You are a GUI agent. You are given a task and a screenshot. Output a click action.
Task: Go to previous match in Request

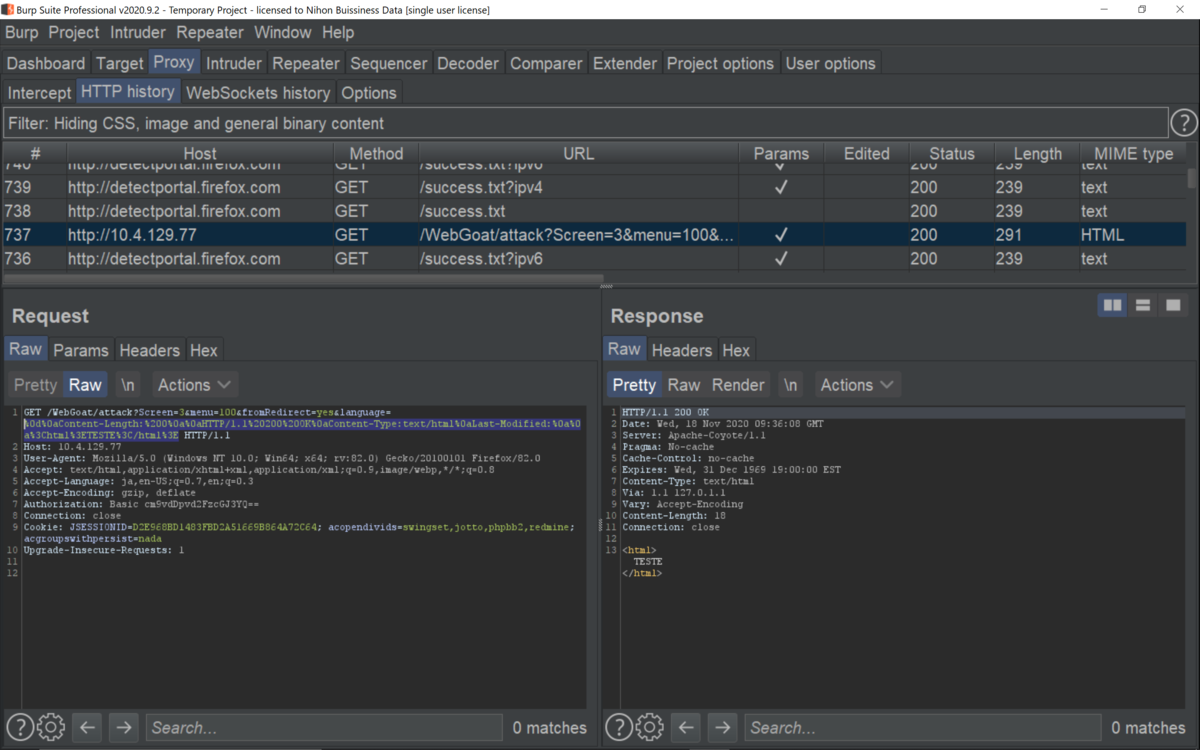point(87,727)
